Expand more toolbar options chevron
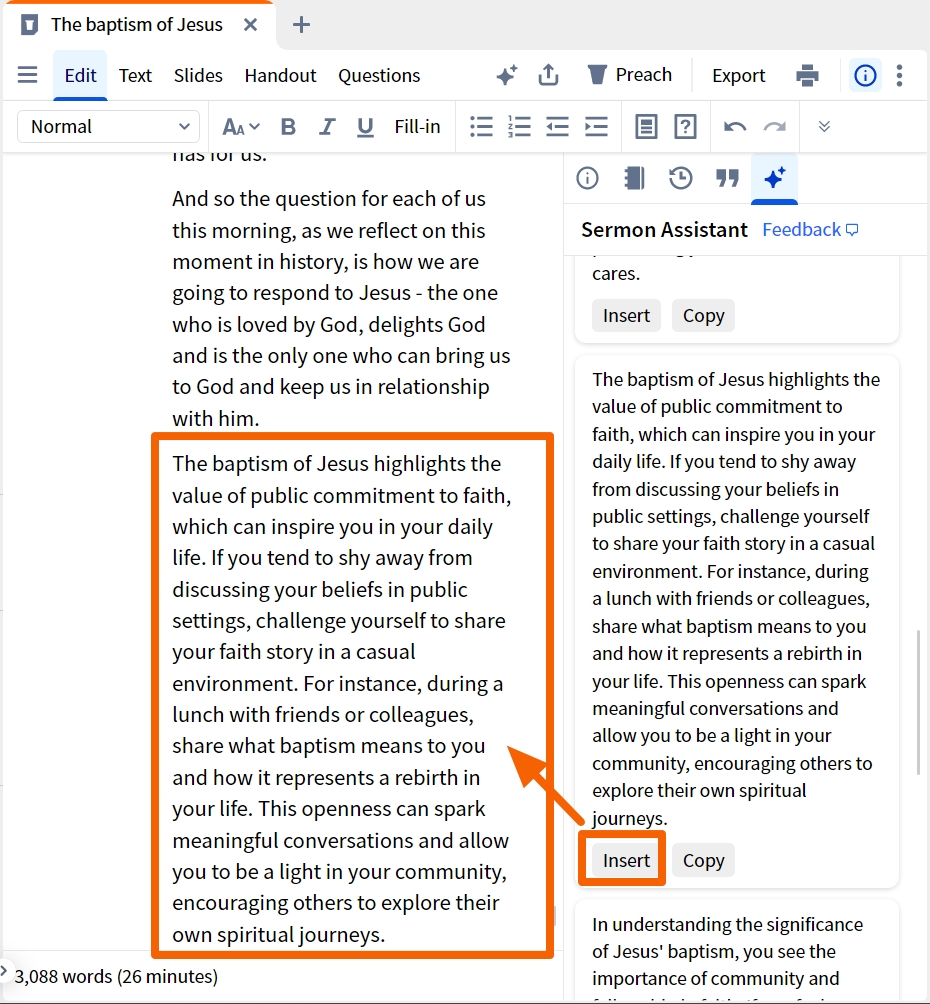This screenshot has width=930, height=1004. pos(824,126)
